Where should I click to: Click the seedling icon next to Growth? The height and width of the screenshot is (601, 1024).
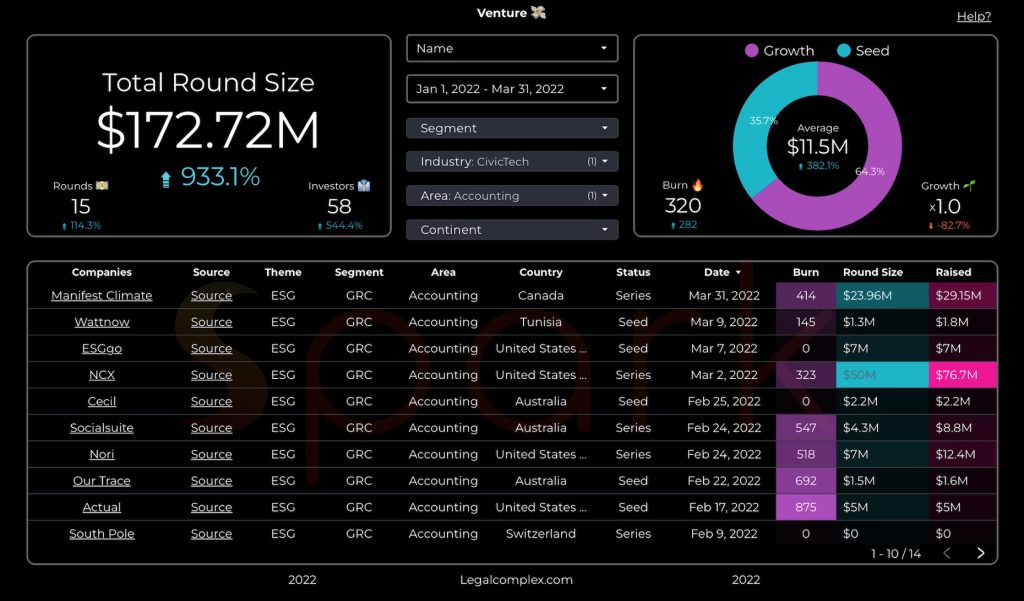point(969,186)
